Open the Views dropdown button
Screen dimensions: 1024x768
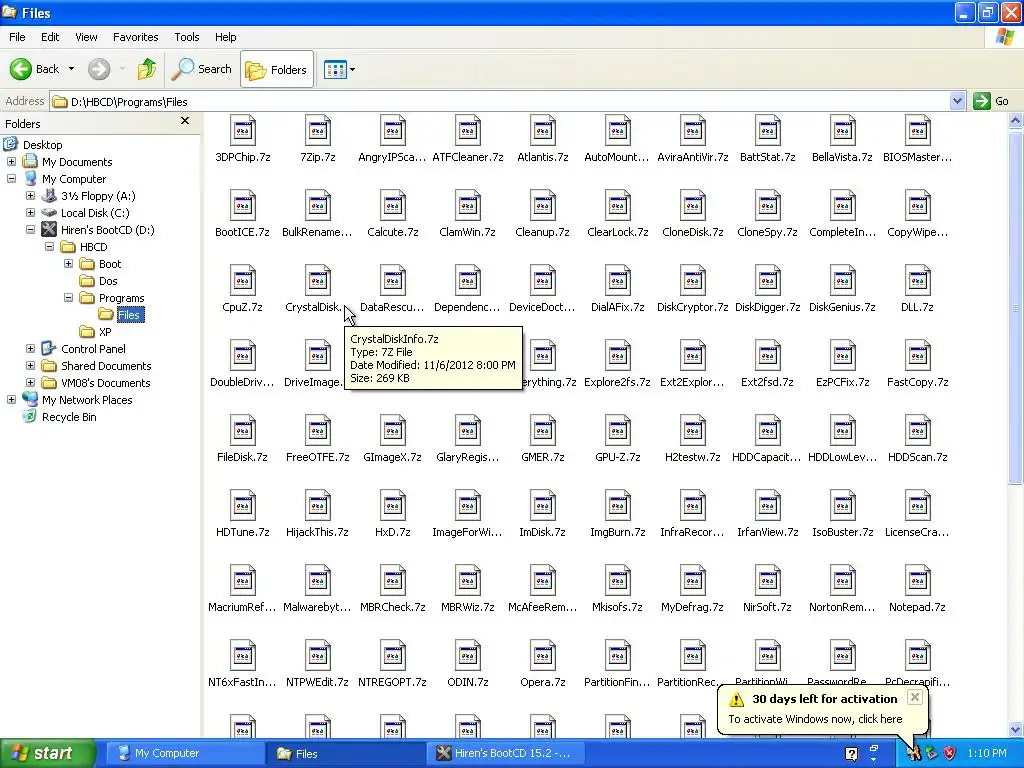(340, 69)
